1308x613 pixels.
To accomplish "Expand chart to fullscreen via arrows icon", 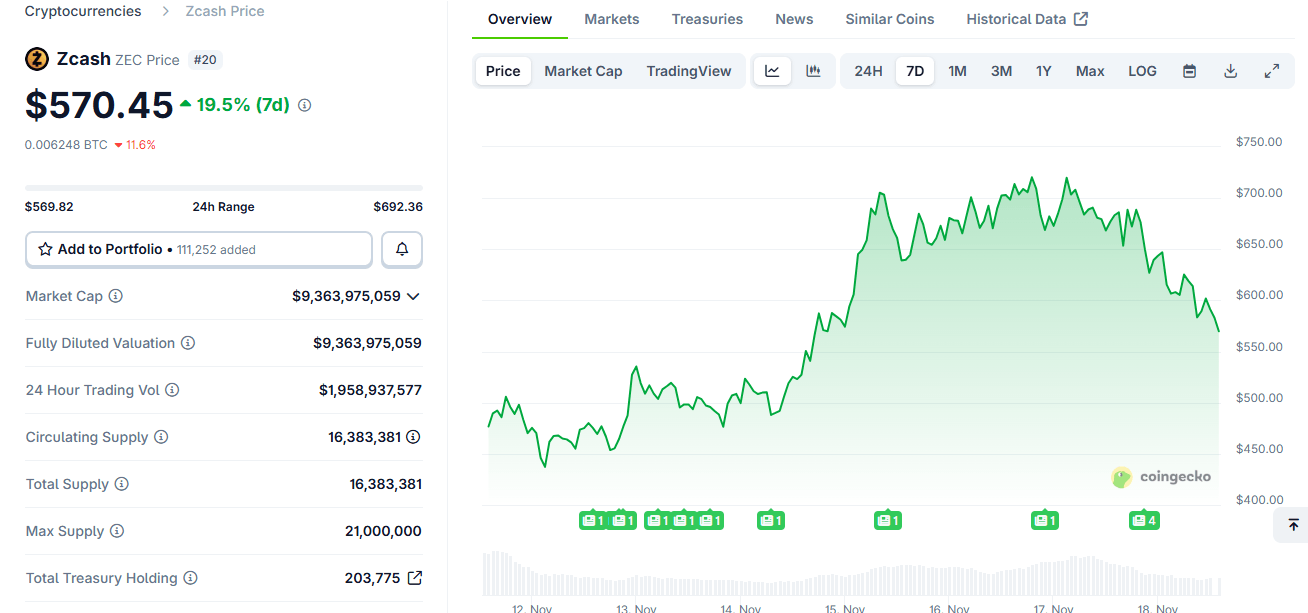I will tap(1271, 71).
